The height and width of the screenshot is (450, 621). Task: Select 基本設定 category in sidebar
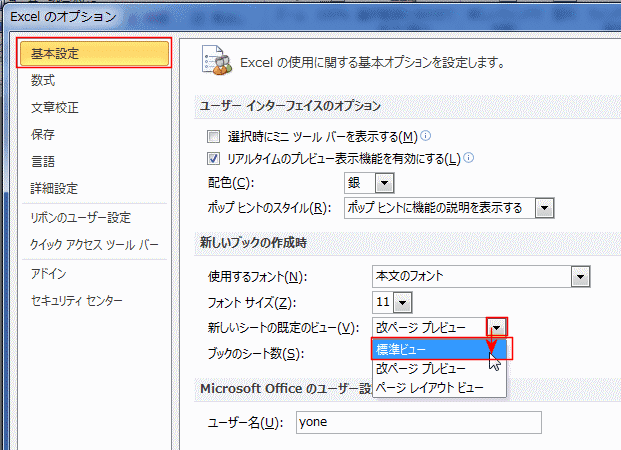click(94, 53)
